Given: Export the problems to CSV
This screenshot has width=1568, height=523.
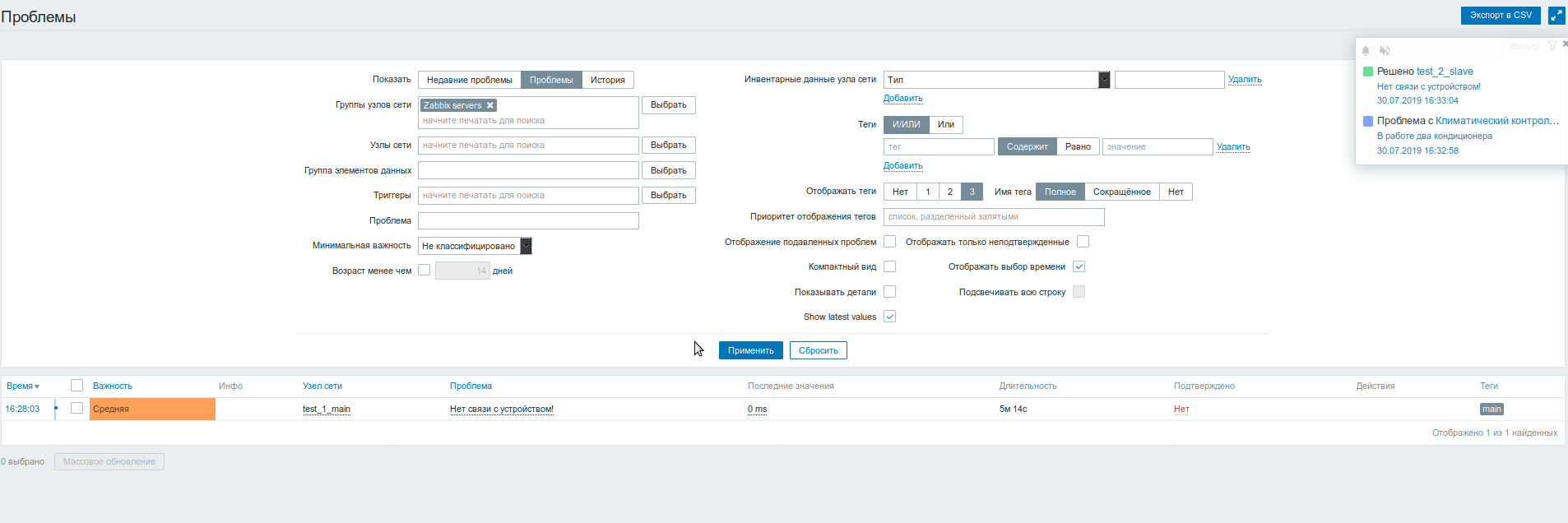Looking at the screenshot, I should pos(1501,16).
